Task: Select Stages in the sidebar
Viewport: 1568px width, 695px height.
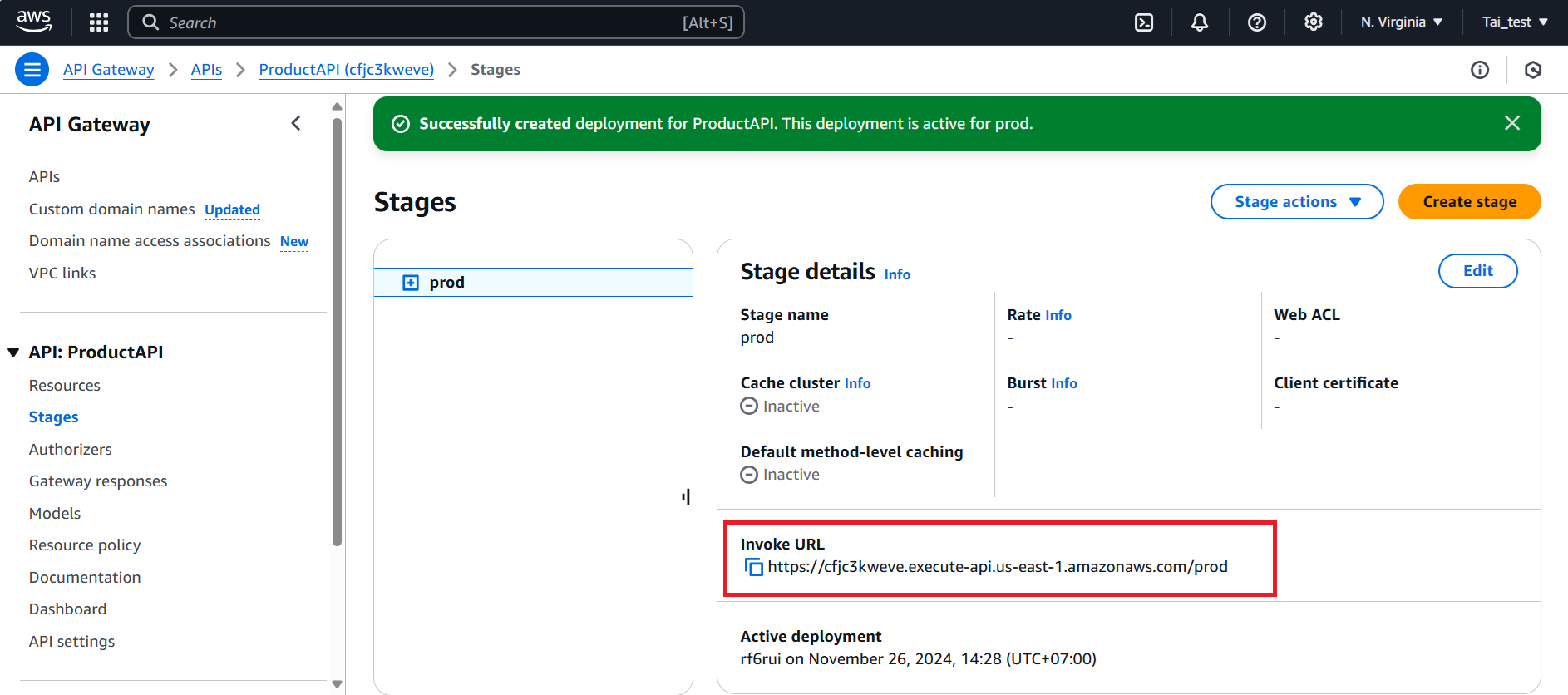Action: coord(54,417)
